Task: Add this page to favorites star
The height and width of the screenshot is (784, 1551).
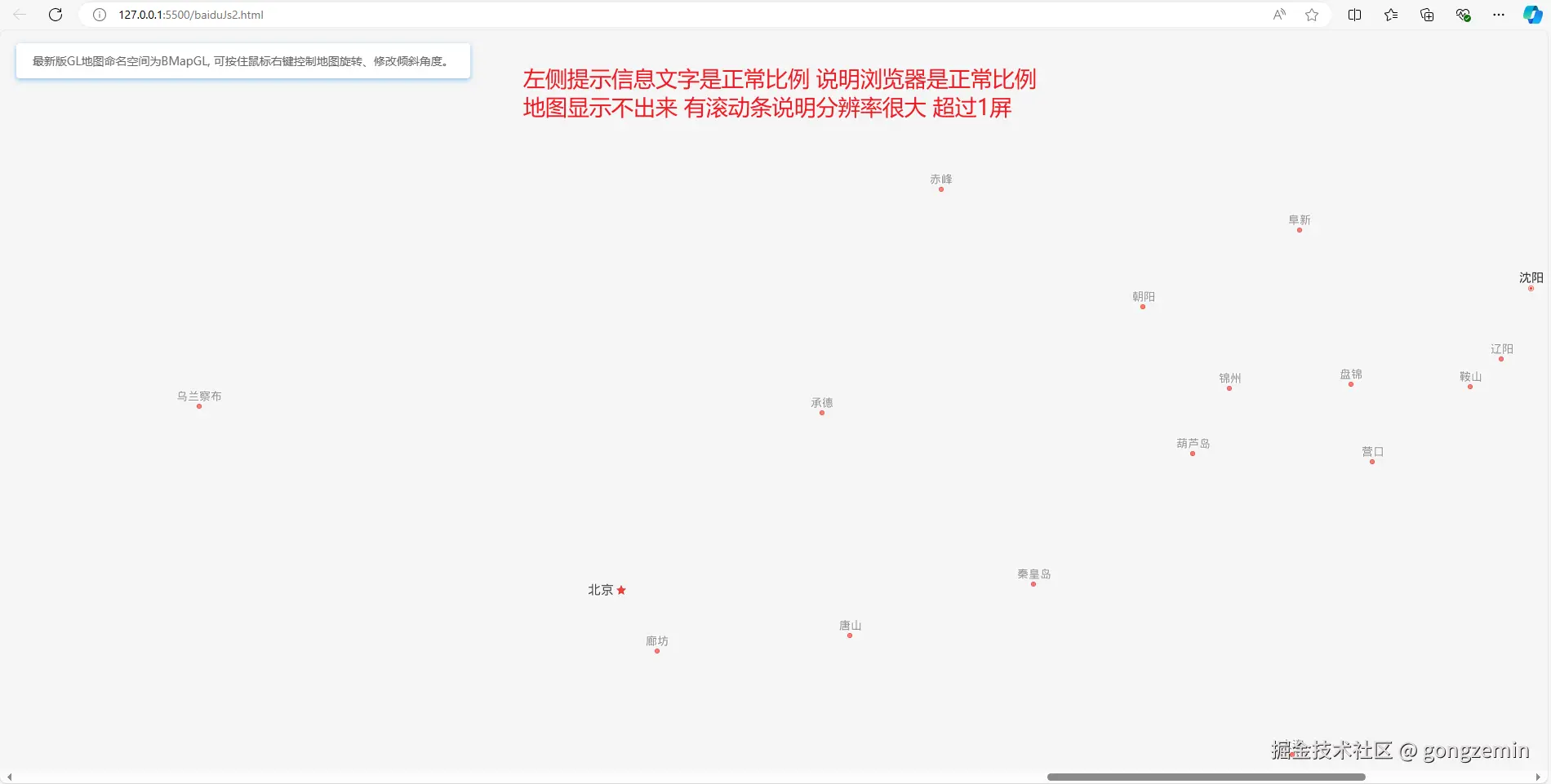Action: (x=1312, y=15)
